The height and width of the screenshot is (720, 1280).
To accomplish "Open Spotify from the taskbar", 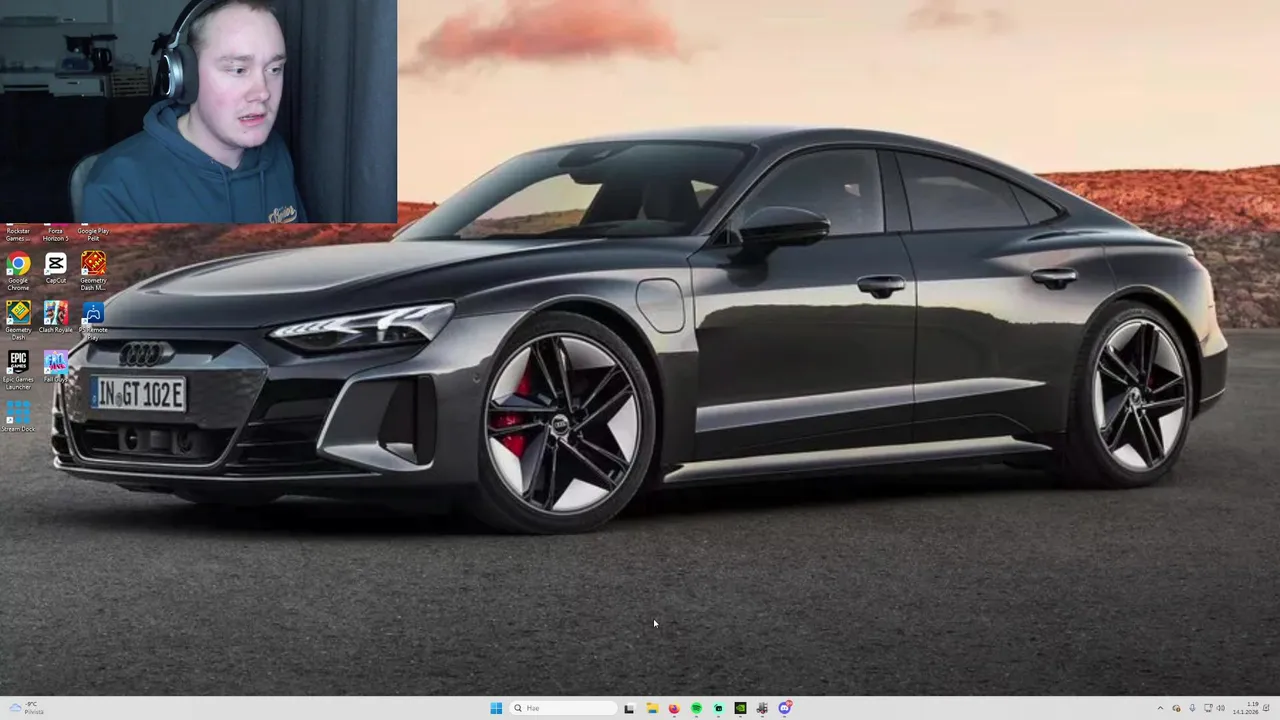I will (696, 708).
